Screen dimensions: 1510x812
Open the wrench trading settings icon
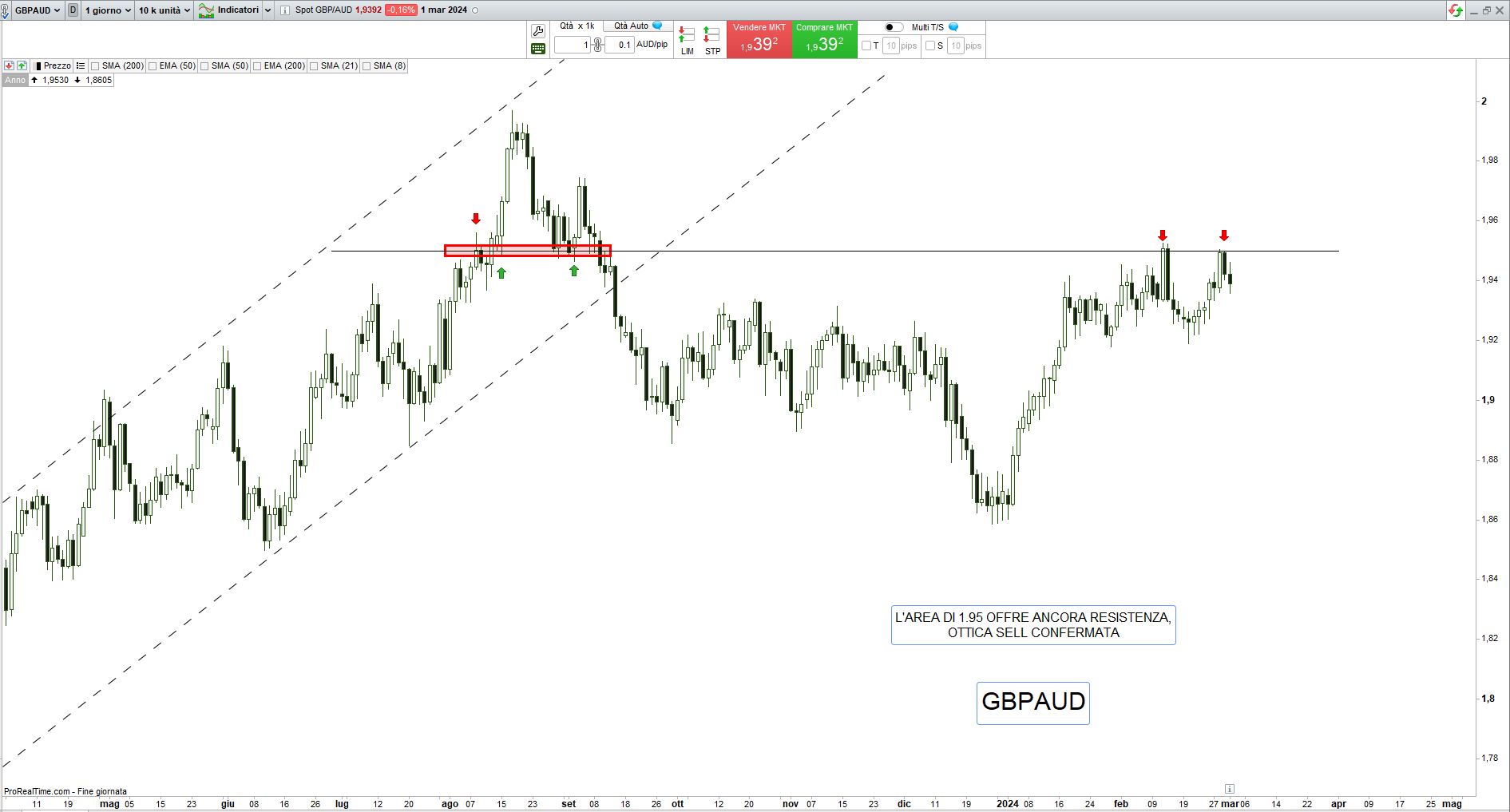click(538, 31)
